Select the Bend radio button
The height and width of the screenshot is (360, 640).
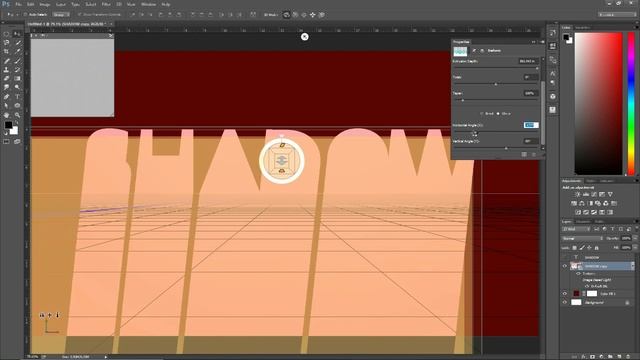click(x=482, y=113)
